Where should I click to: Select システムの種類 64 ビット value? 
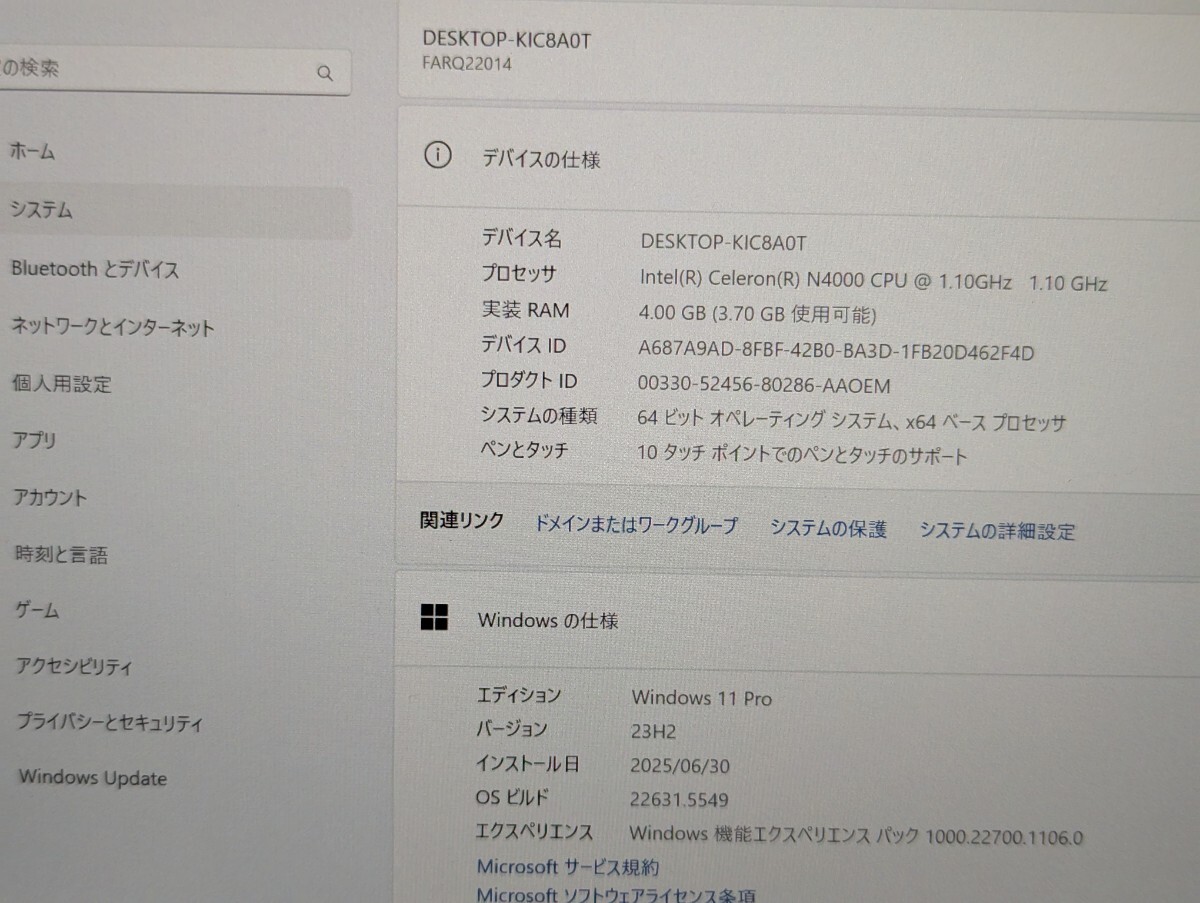pos(852,421)
